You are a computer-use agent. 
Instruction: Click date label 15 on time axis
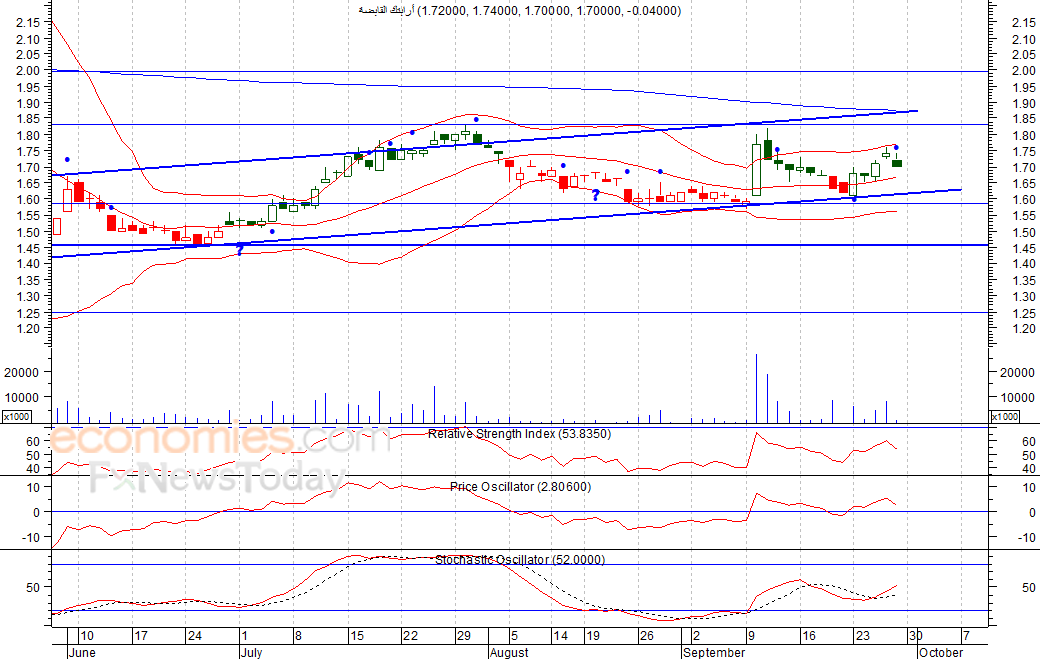[357, 636]
